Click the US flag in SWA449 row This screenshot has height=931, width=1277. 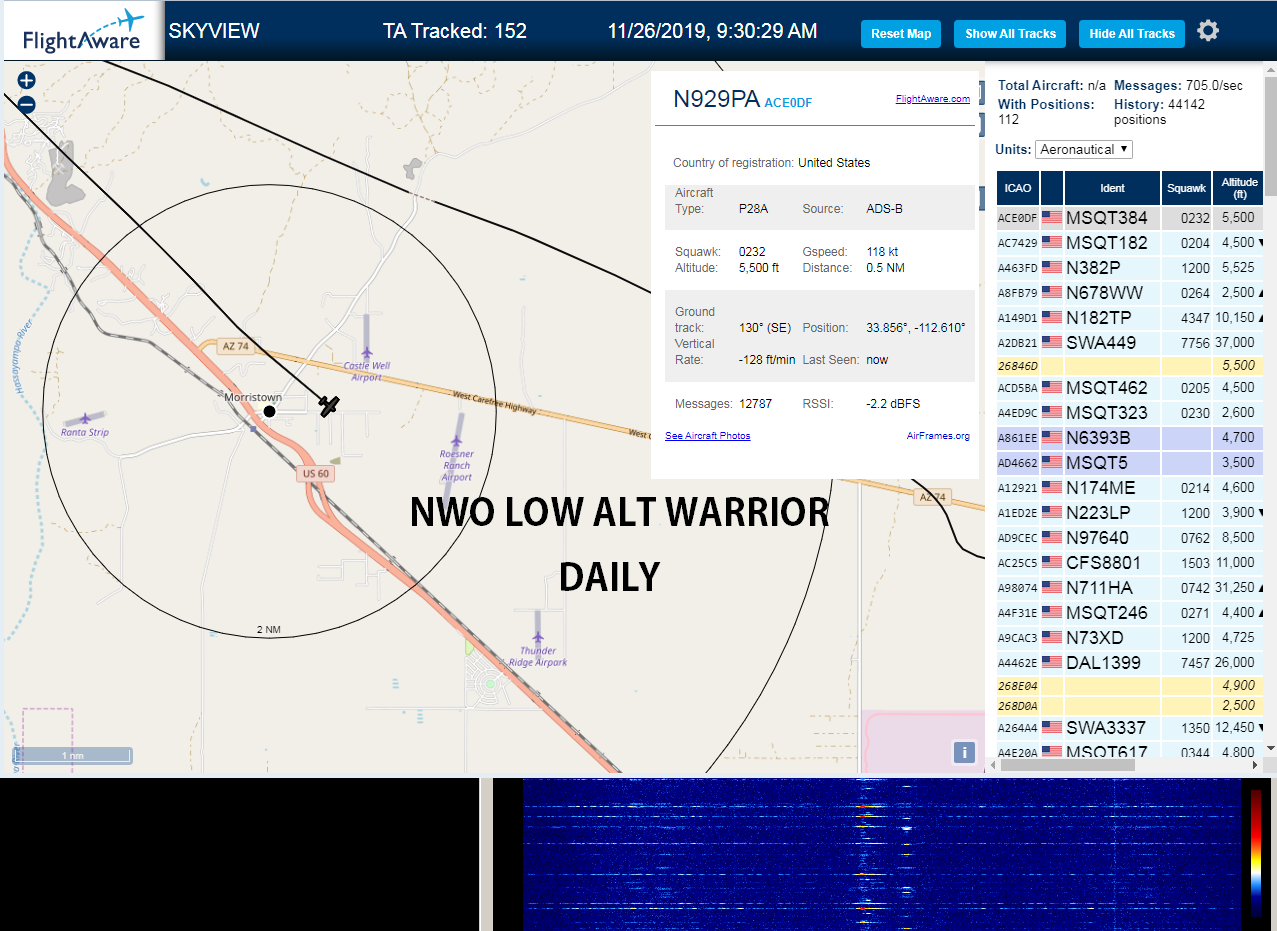(x=1052, y=342)
